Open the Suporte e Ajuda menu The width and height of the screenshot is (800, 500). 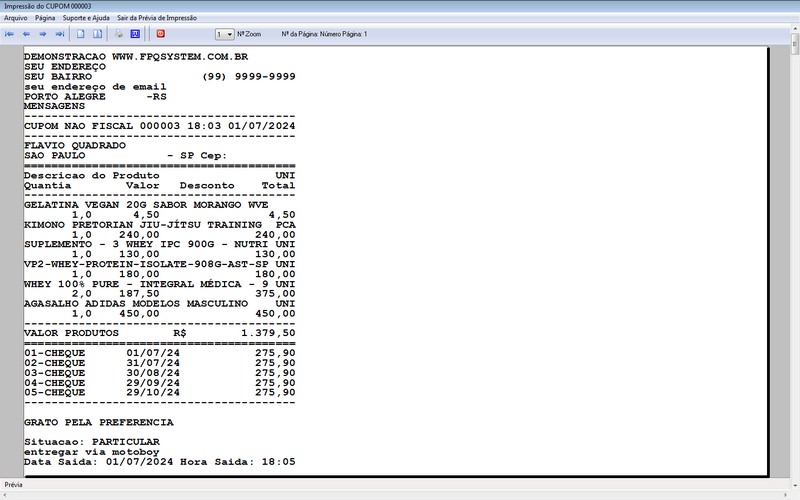click(x=86, y=18)
